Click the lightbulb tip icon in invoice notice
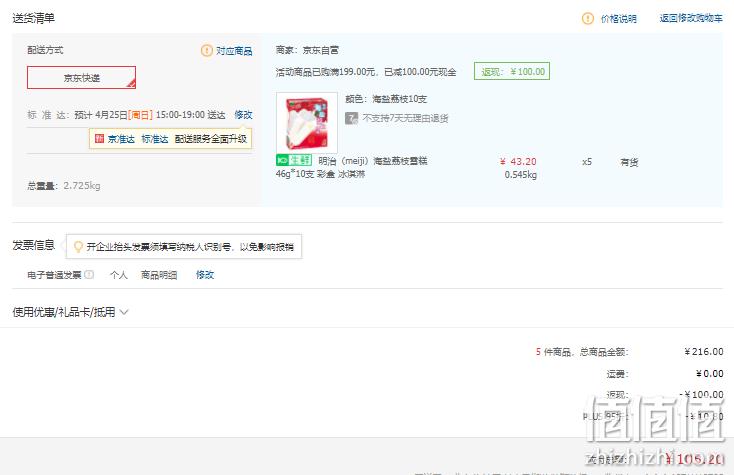Screen dimensions: 734x475 (x=78, y=247)
